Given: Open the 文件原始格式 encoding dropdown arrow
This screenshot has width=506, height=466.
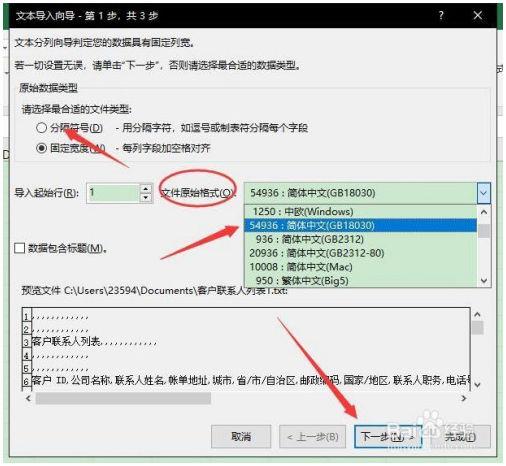Looking at the screenshot, I should [484, 193].
